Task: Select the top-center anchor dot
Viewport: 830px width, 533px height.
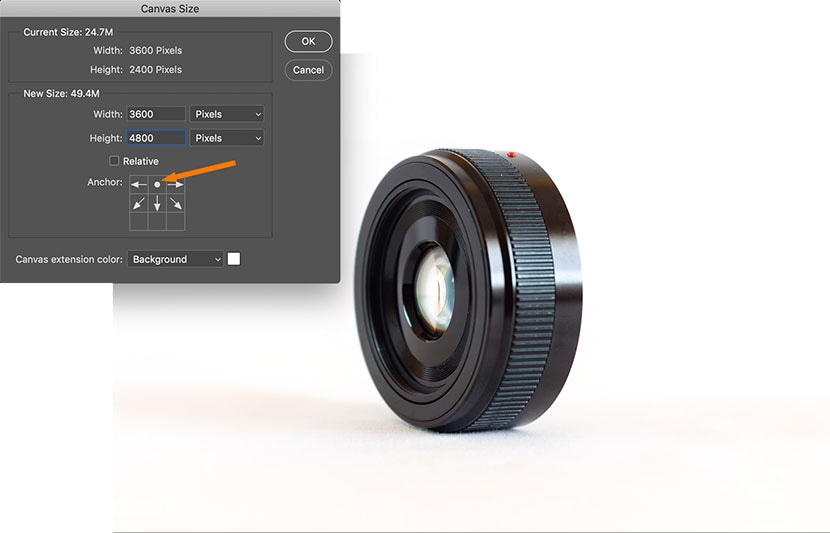Action: pos(157,184)
